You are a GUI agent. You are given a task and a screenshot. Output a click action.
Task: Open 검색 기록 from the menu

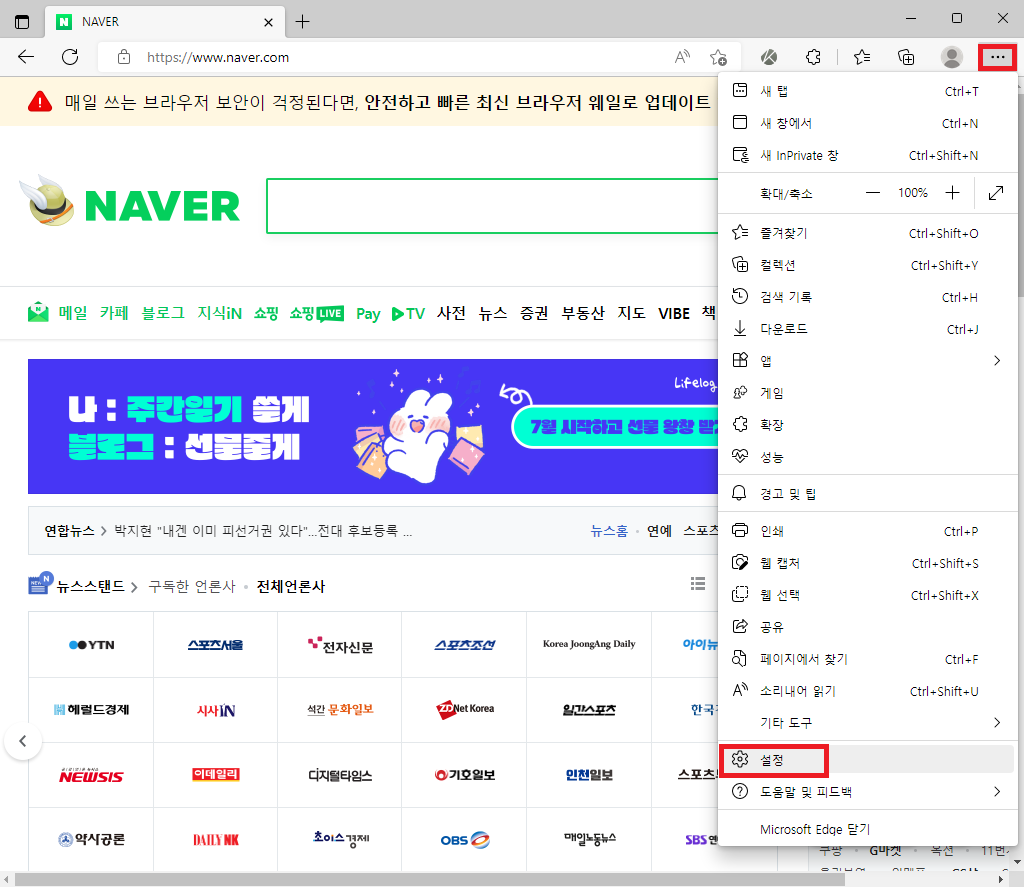pos(867,297)
